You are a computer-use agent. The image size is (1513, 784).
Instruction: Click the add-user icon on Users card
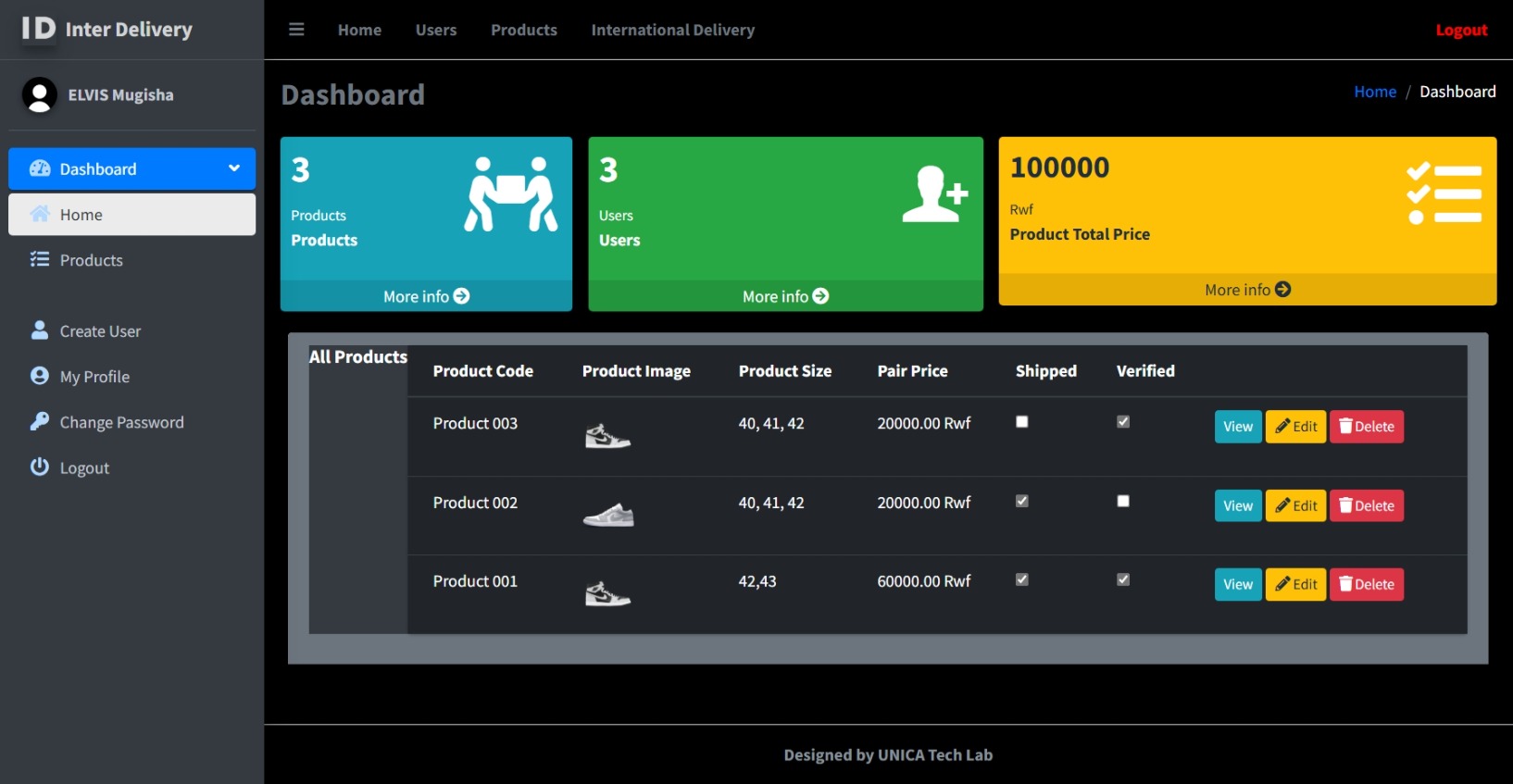(x=935, y=194)
